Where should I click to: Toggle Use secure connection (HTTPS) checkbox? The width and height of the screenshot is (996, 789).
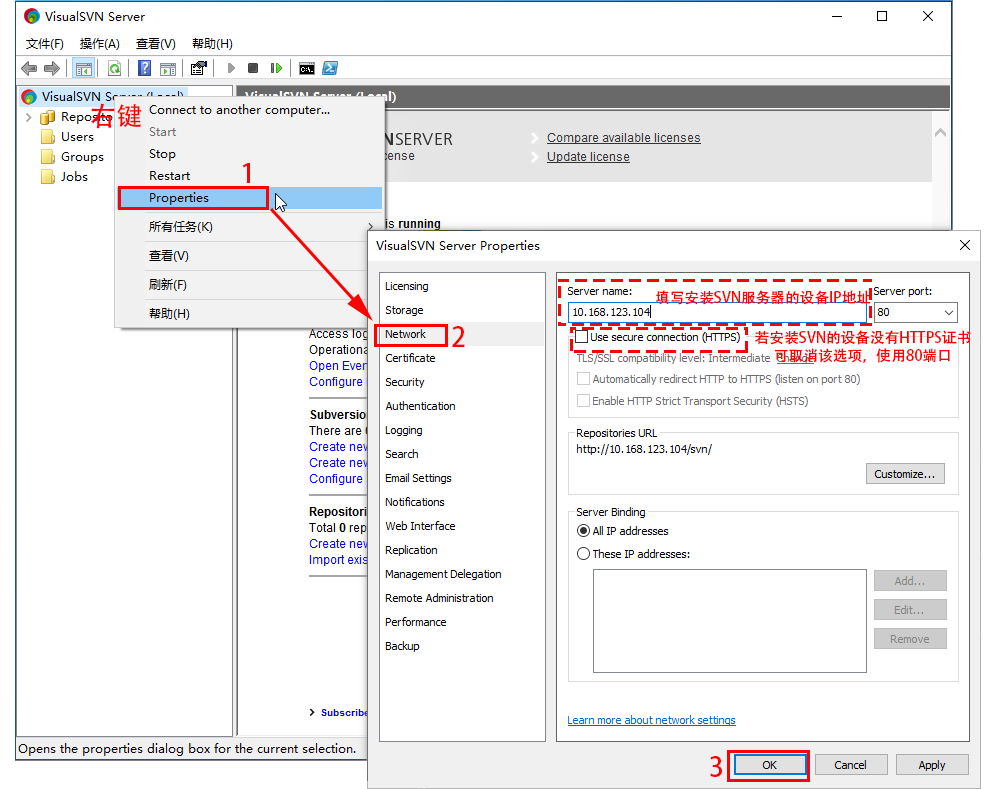click(581, 337)
